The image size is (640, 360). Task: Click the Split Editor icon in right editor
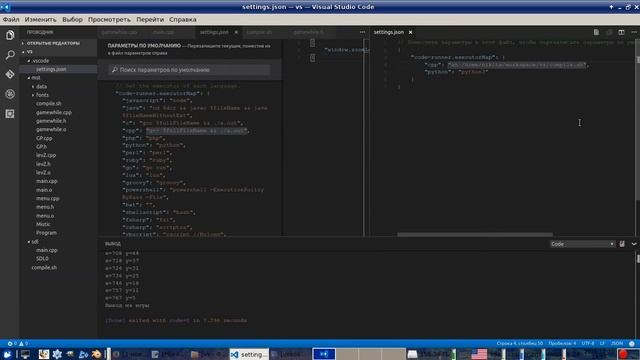[x=621, y=32]
